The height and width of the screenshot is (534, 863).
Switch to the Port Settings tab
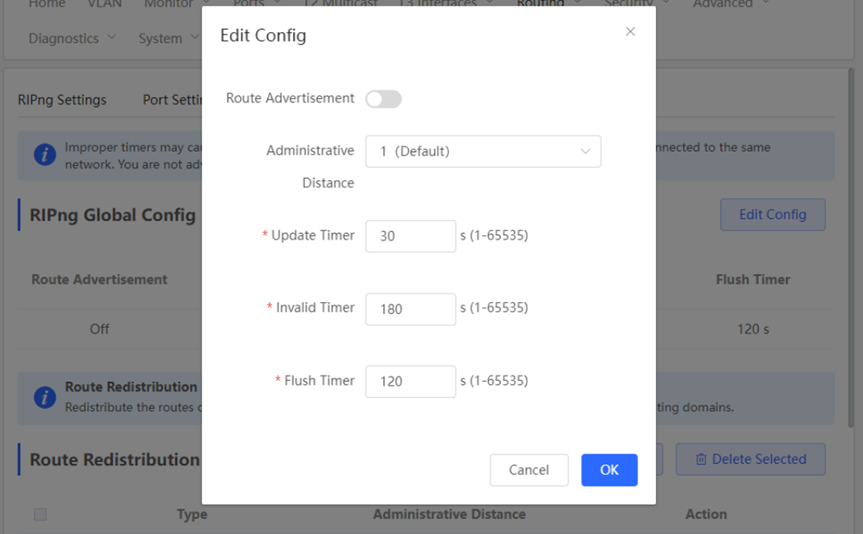pos(172,100)
